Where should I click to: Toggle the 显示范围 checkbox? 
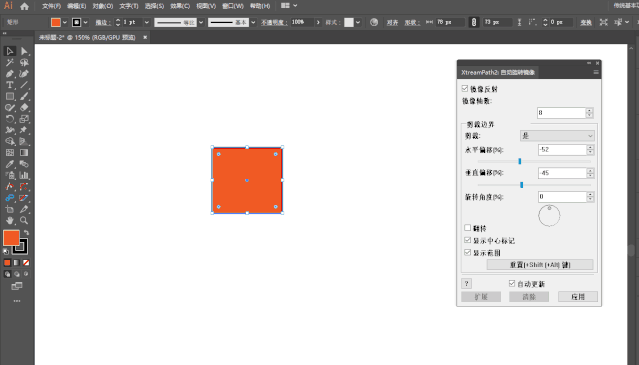point(467,252)
